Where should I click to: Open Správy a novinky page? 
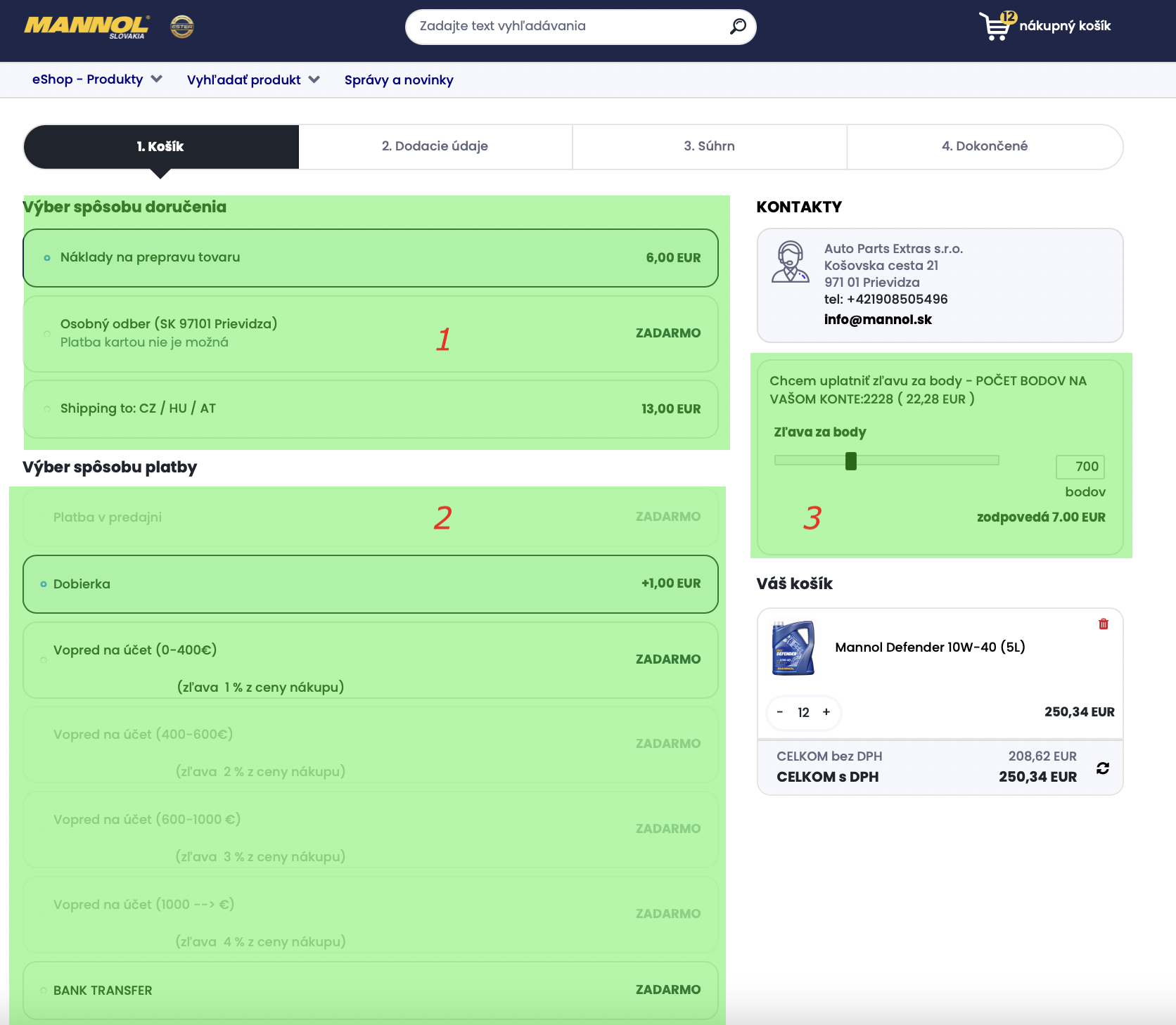pyautogui.click(x=399, y=80)
